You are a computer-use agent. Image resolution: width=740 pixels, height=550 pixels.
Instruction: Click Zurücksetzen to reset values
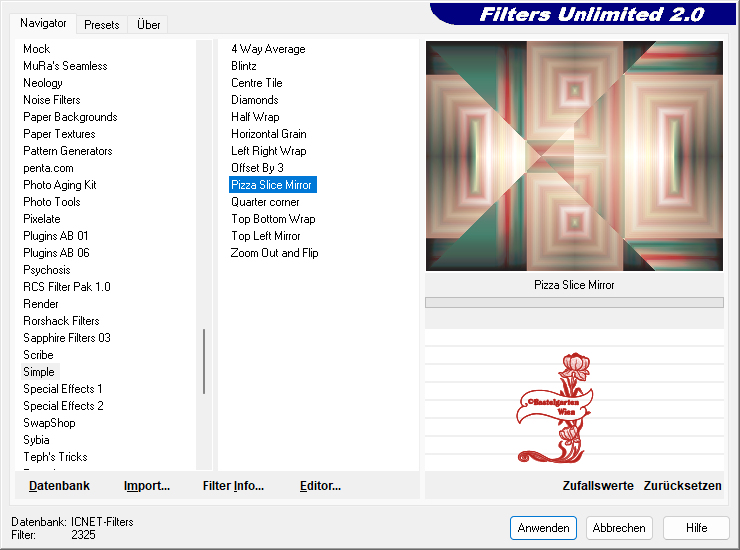click(x=682, y=486)
